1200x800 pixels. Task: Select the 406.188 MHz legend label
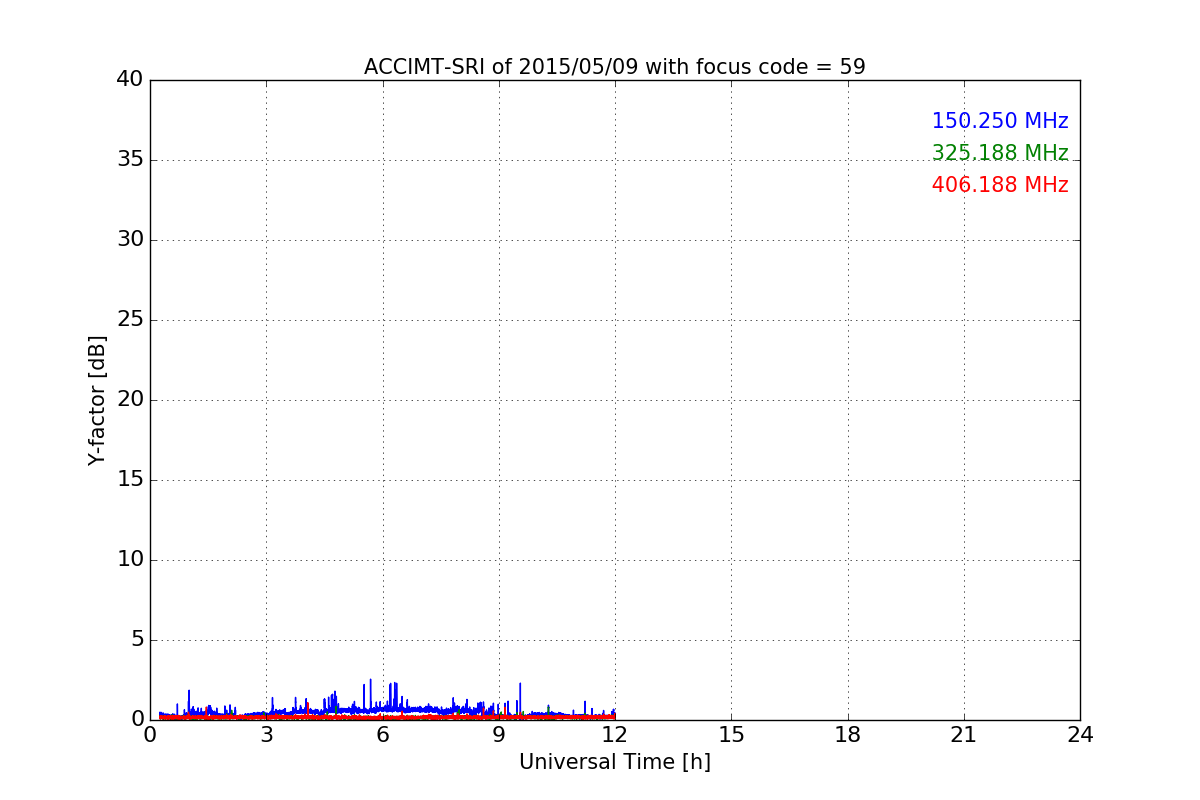pos(1000,185)
